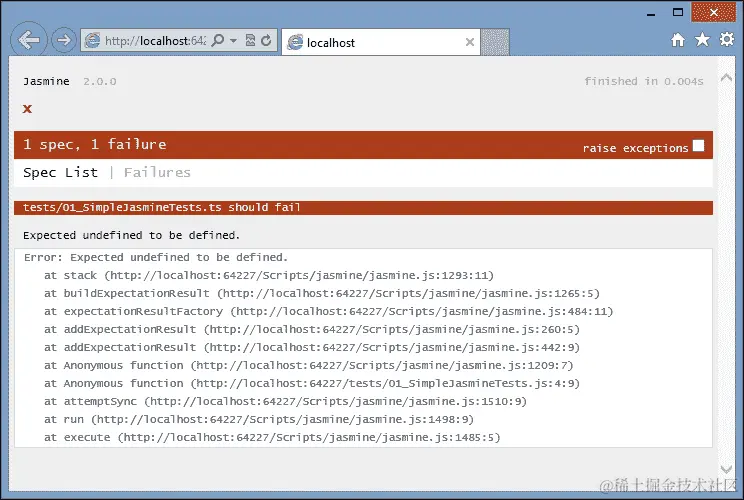Screen dimensions: 744x500
Task: Enable the raise exceptions checkbox
Action: tap(698, 146)
